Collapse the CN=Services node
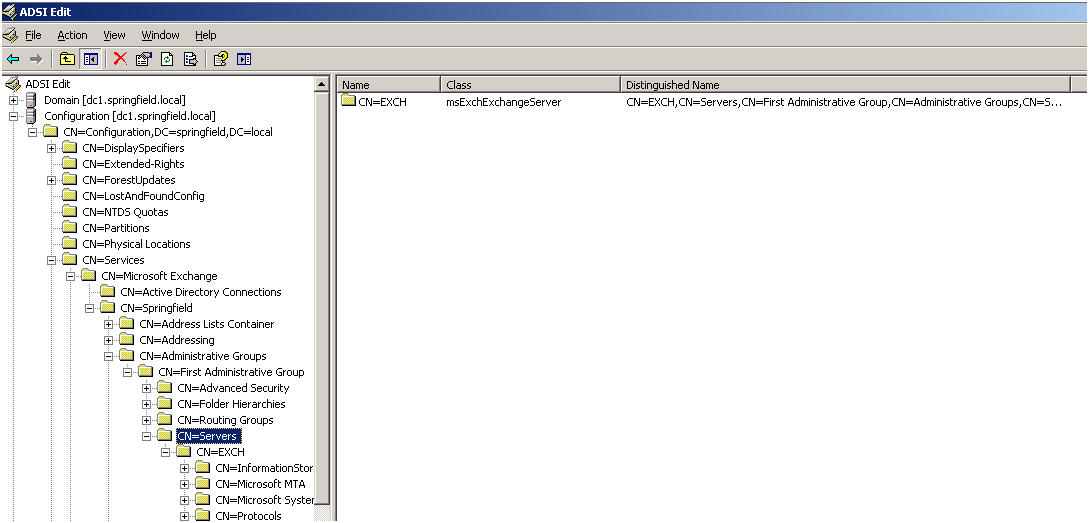Viewport: 1089px width, 523px height. click(x=51, y=260)
